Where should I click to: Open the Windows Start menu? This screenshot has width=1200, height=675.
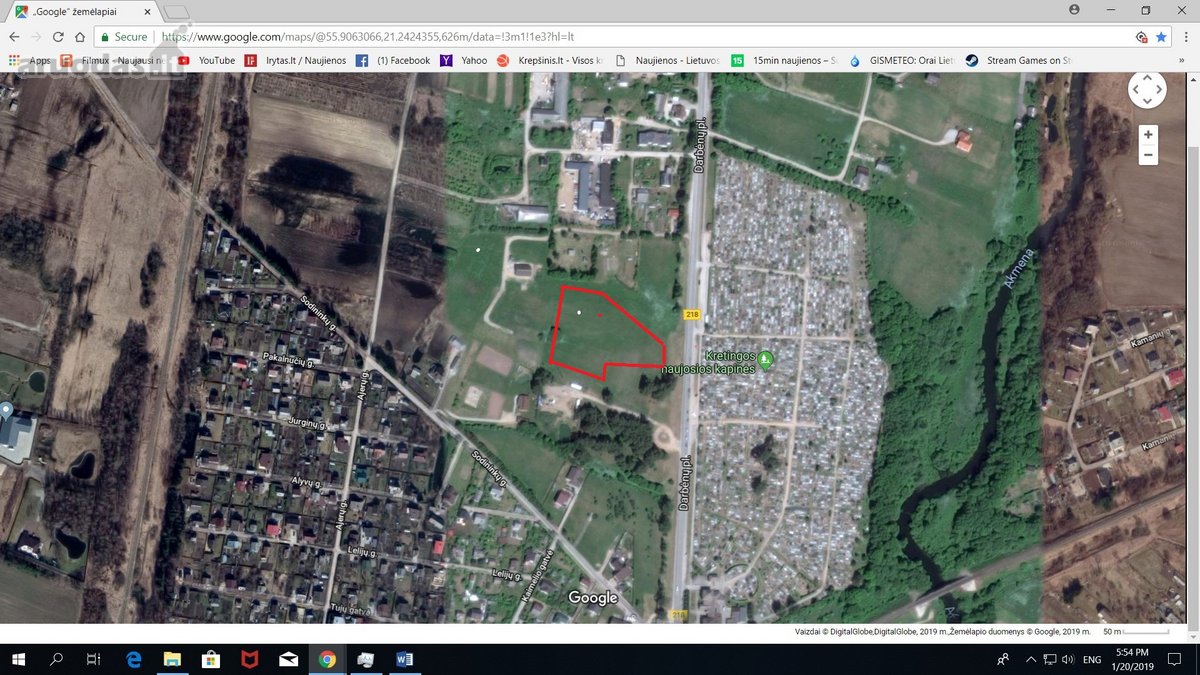(x=18, y=659)
